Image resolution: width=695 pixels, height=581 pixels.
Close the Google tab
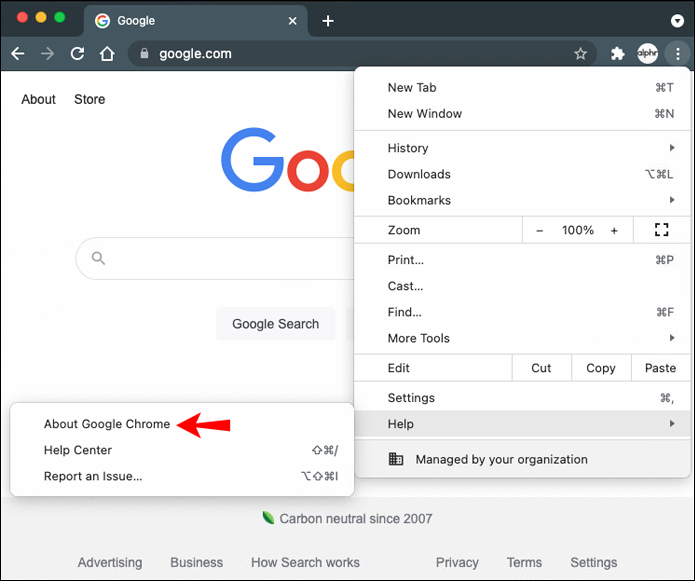[293, 21]
